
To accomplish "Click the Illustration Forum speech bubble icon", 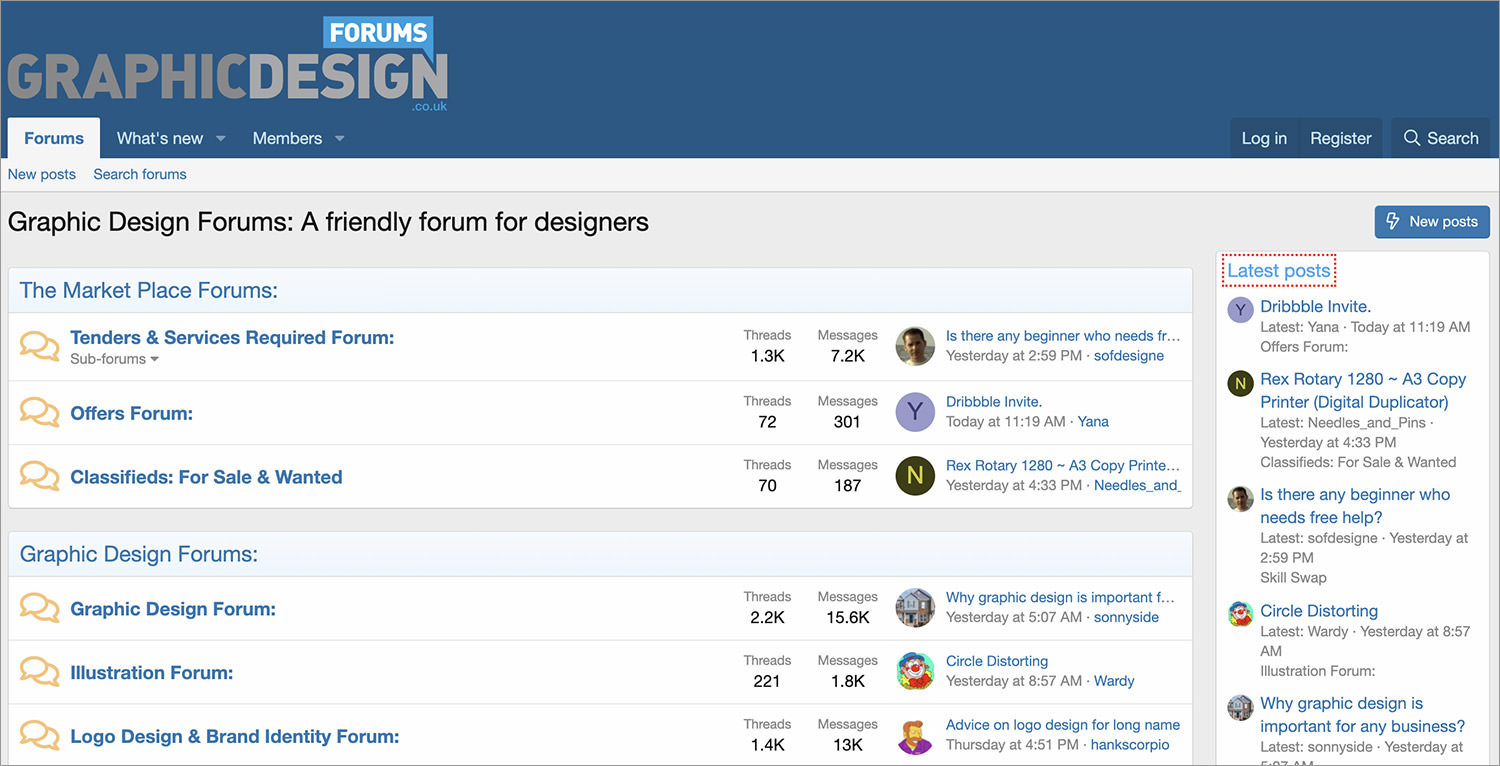I will point(39,671).
